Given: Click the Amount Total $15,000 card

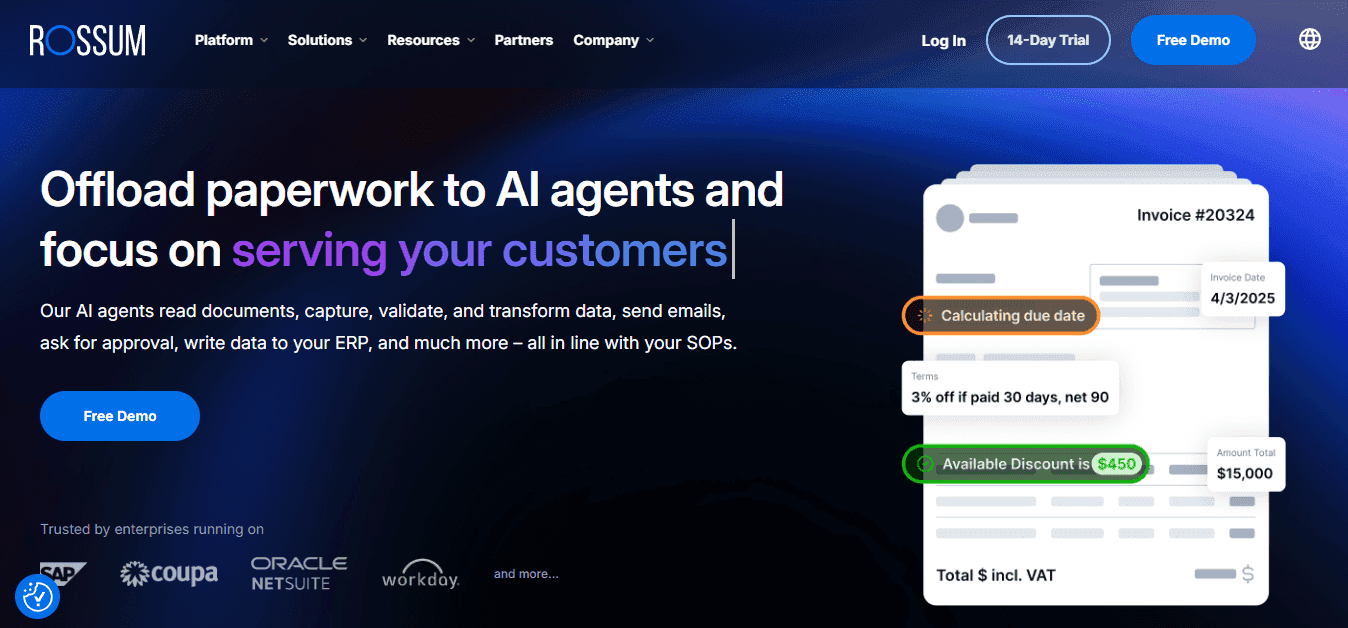Looking at the screenshot, I should coord(1245,464).
